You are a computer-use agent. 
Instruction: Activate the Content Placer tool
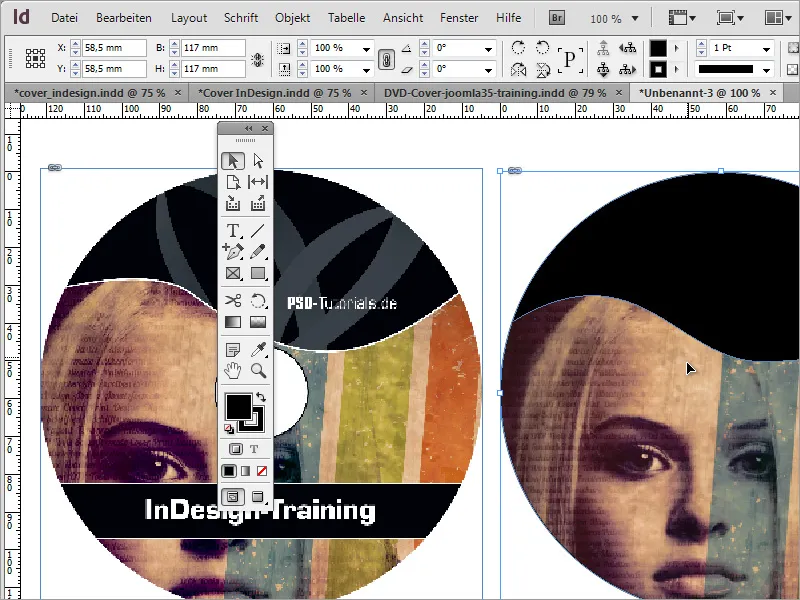(258, 204)
